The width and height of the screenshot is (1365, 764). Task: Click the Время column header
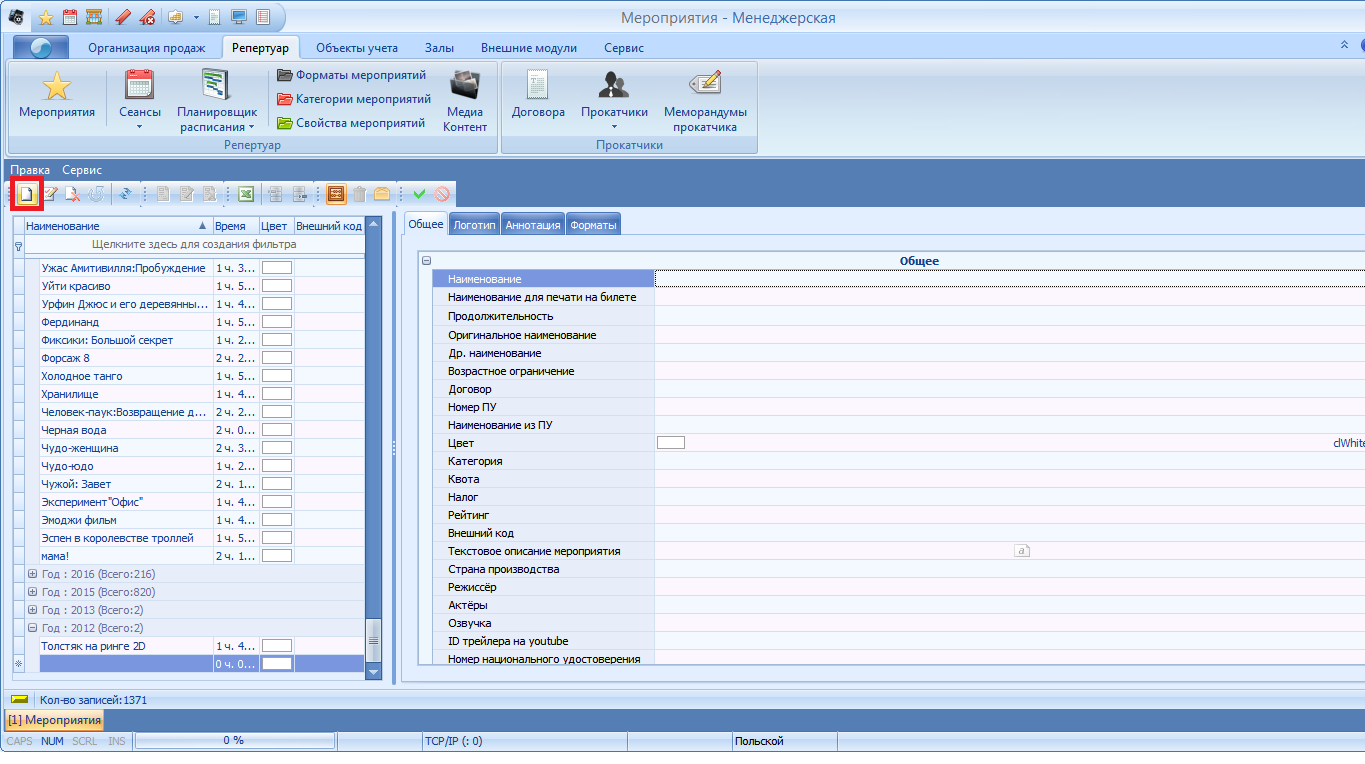point(236,226)
